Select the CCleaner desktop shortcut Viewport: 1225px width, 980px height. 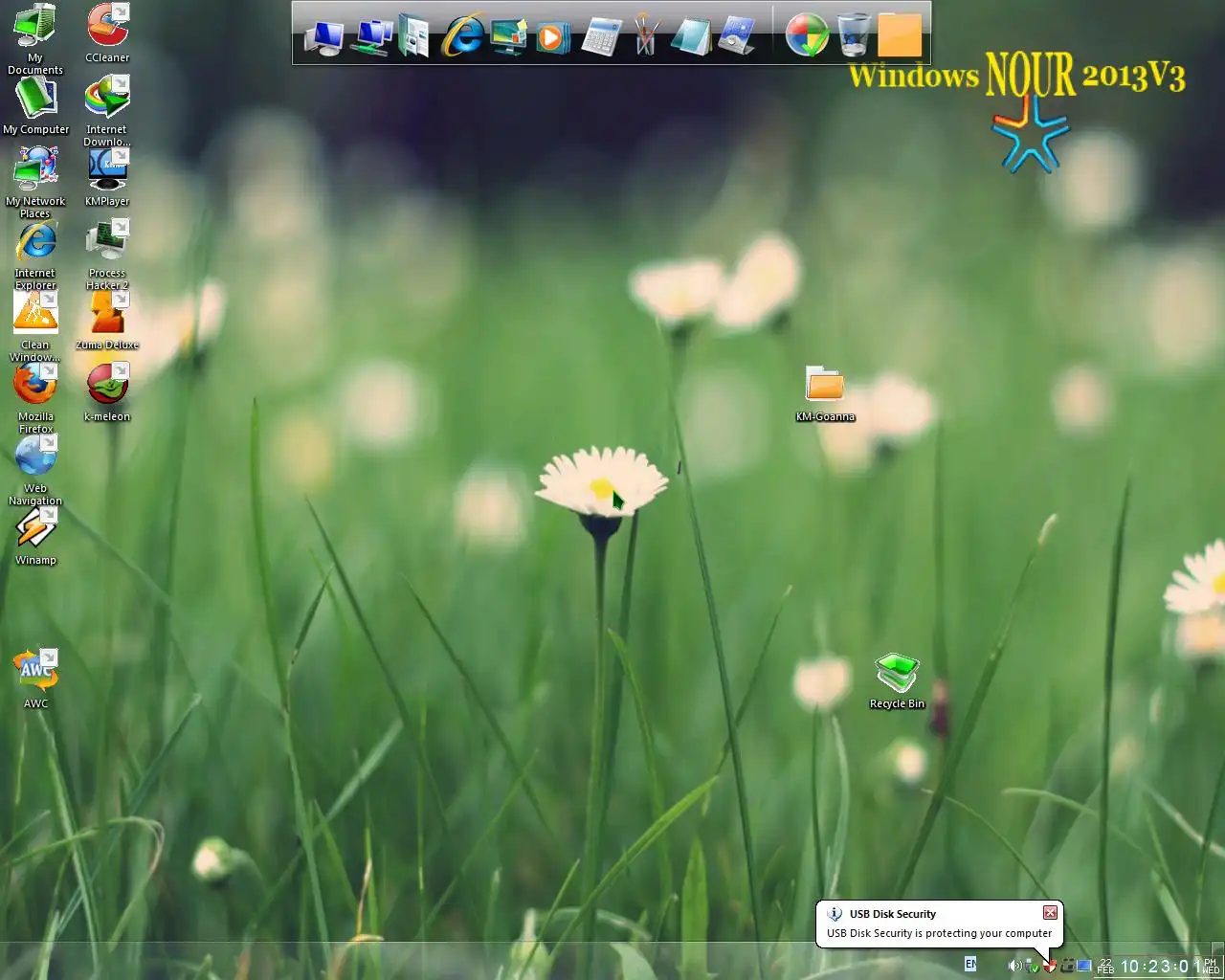[x=107, y=33]
